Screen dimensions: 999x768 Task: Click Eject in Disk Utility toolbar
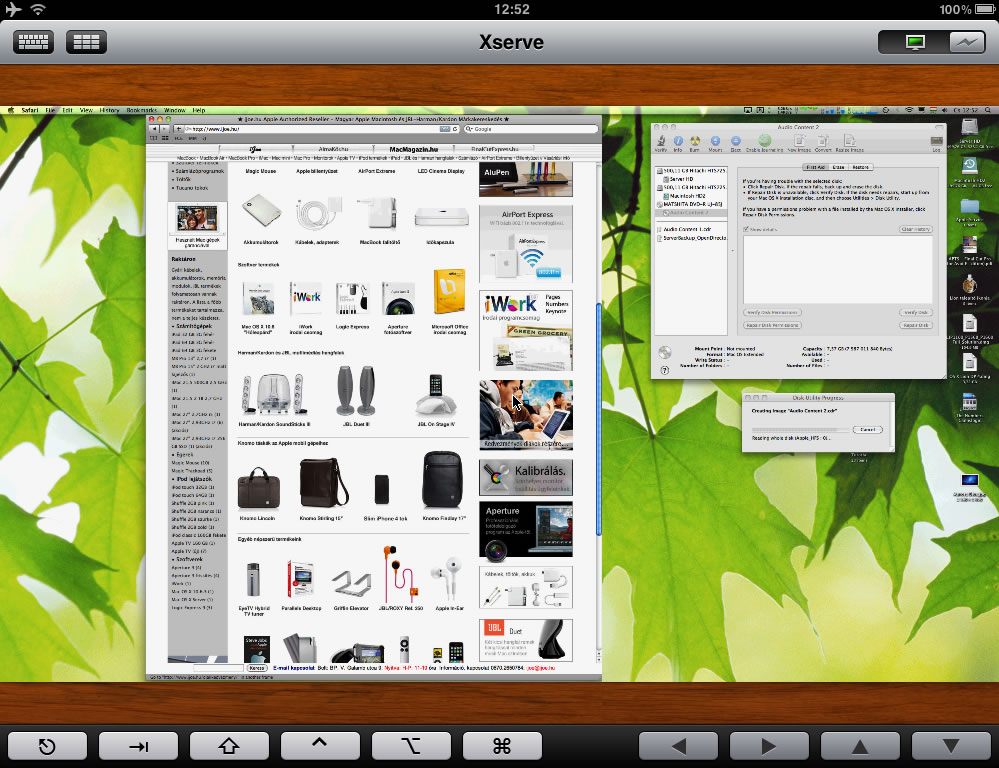[x=736, y=143]
